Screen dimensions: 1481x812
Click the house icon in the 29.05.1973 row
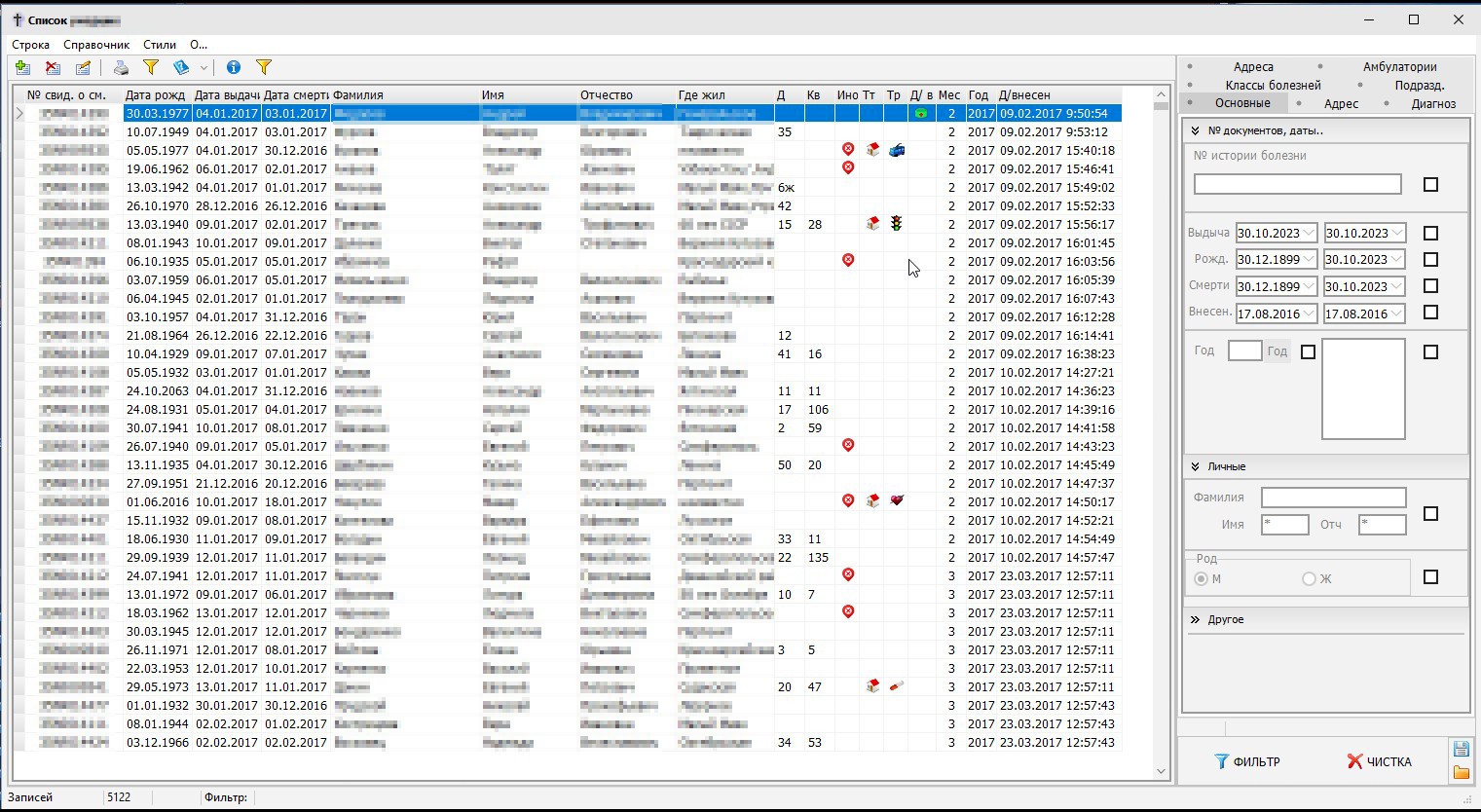tap(872, 686)
